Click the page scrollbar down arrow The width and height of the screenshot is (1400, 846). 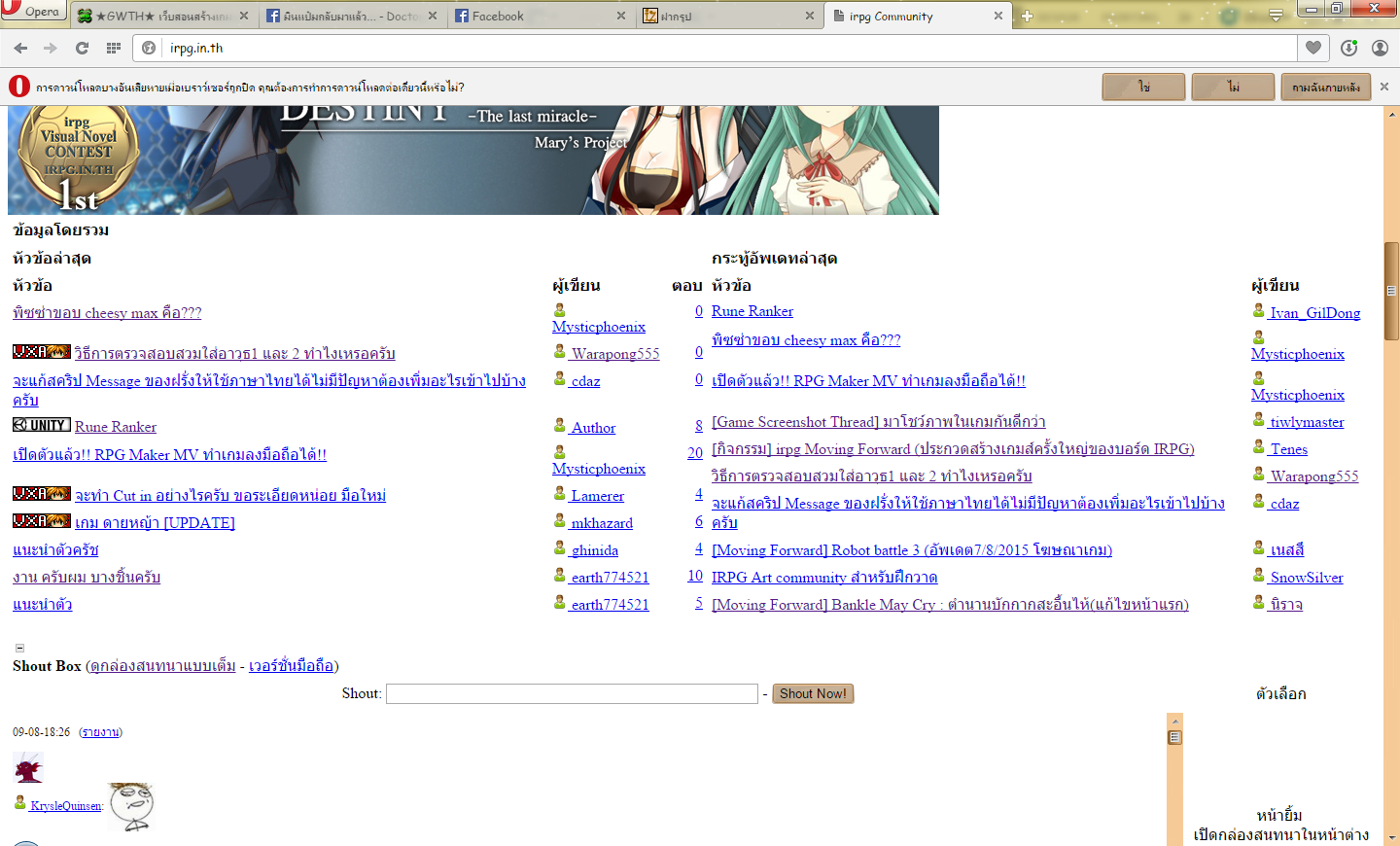[x=1391, y=836]
